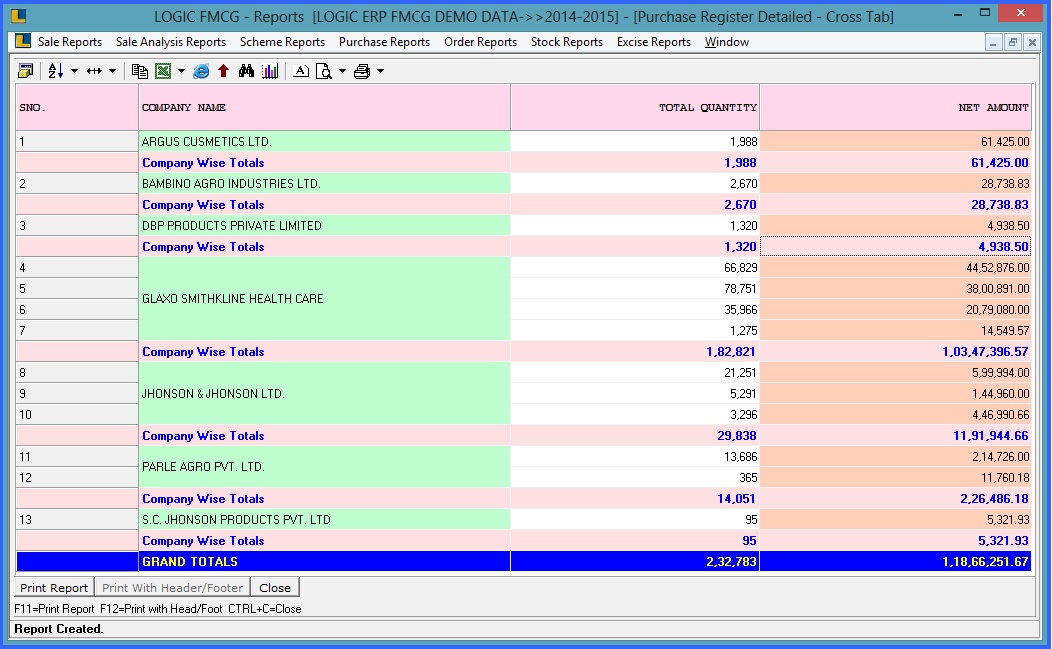Click the SNO. column header
This screenshot has height=649, width=1052.
77,107
